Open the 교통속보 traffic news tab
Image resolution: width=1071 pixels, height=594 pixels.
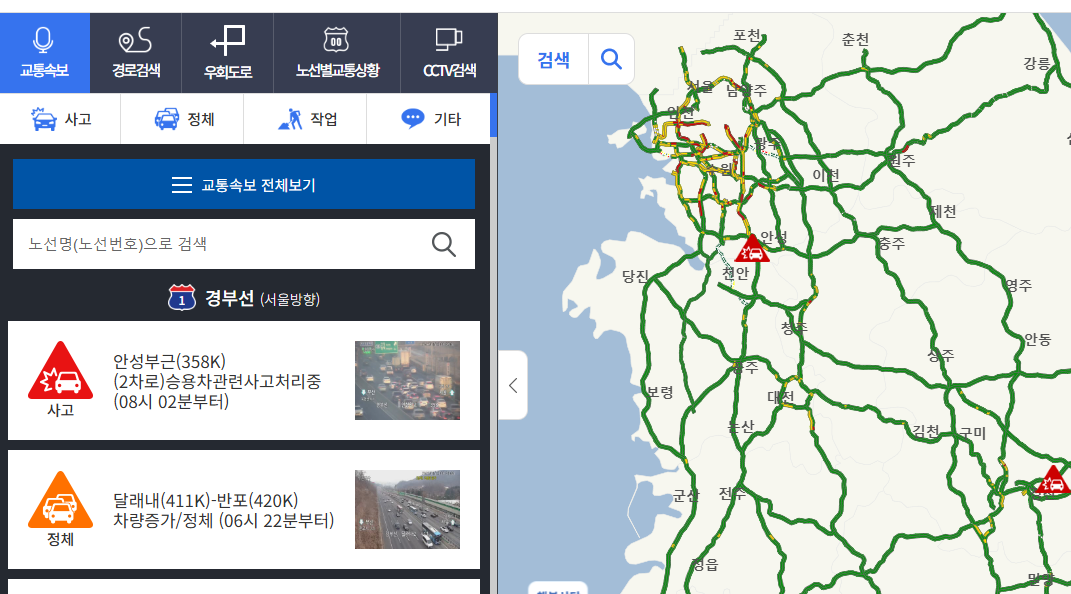click(x=44, y=53)
